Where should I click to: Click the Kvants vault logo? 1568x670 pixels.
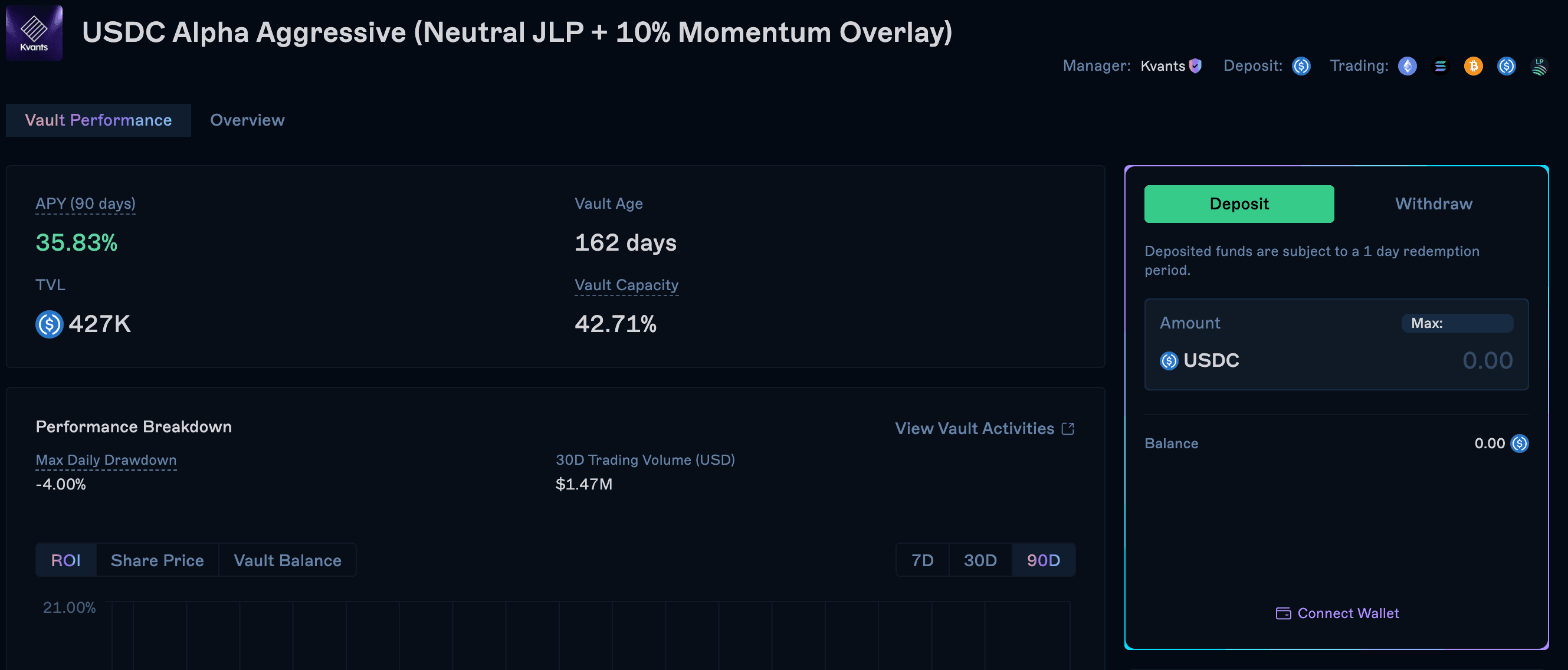34,33
